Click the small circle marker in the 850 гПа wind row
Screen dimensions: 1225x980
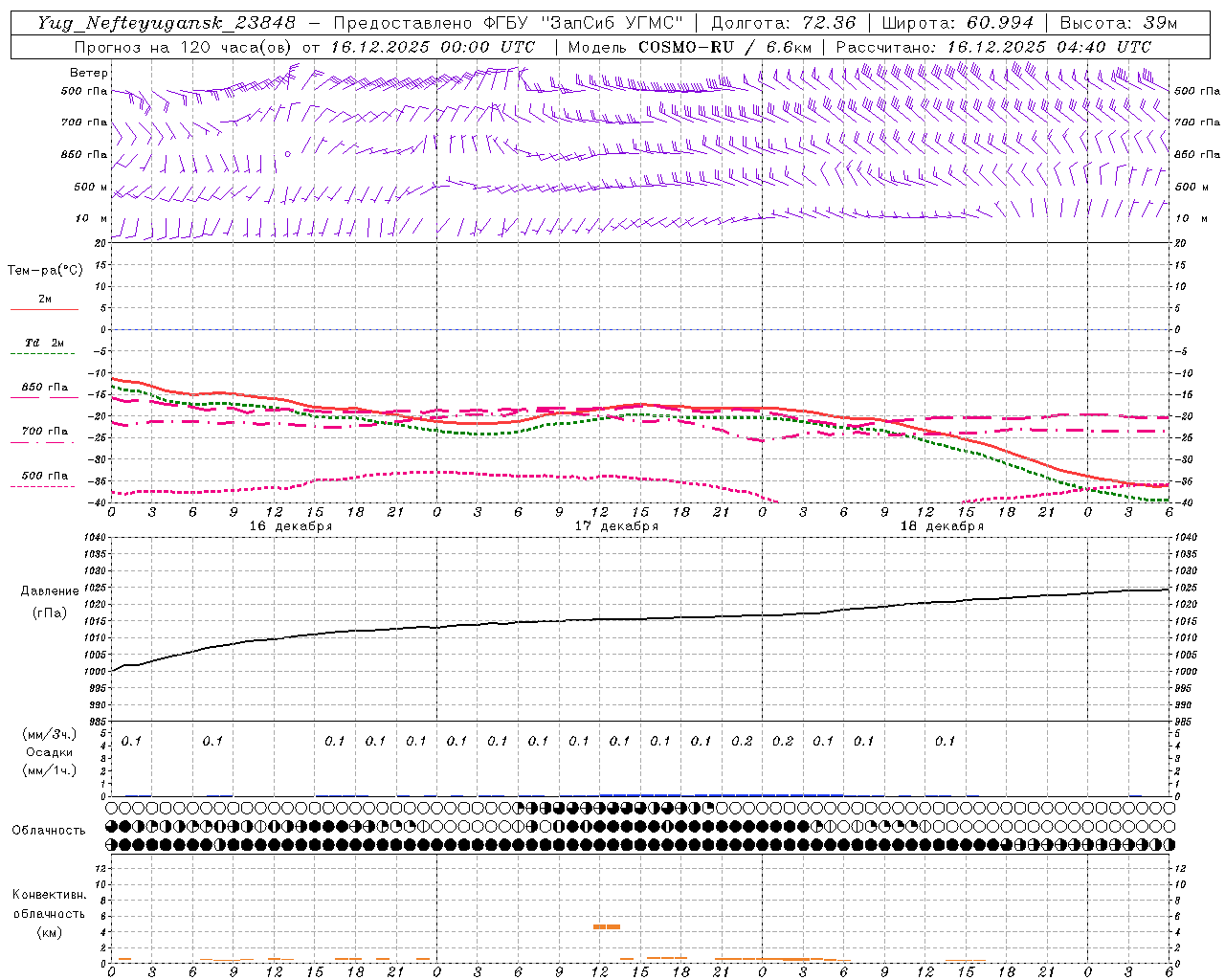(x=287, y=153)
